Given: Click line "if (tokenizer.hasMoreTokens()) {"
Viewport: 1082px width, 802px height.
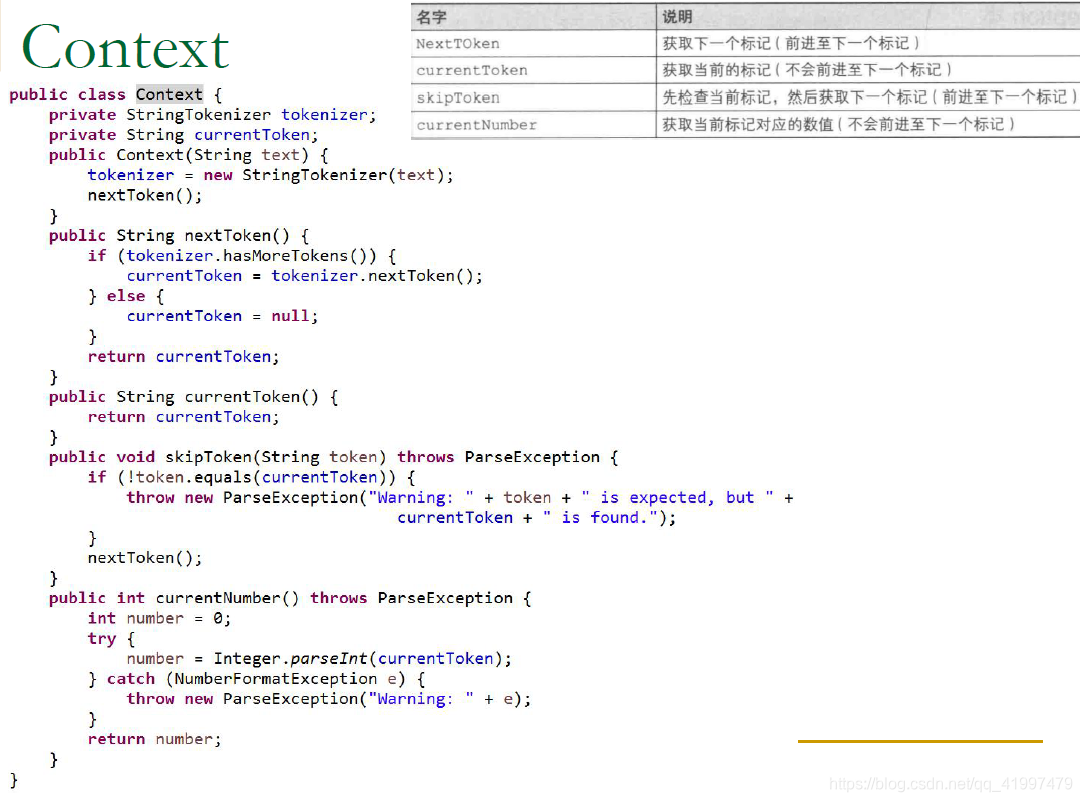Looking at the screenshot, I should pyautogui.click(x=242, y=255).
